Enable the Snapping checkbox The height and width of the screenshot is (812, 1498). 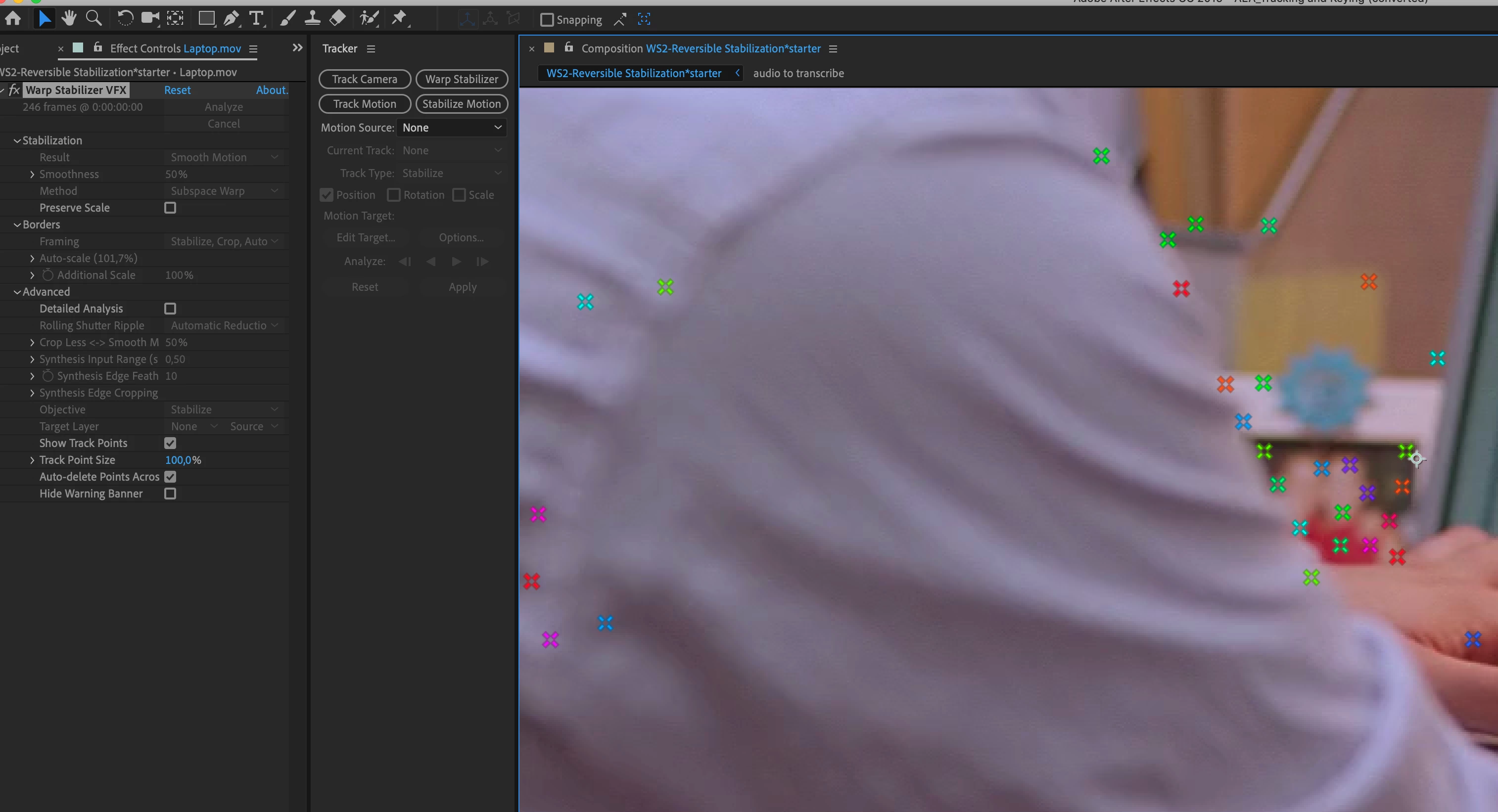547,20
